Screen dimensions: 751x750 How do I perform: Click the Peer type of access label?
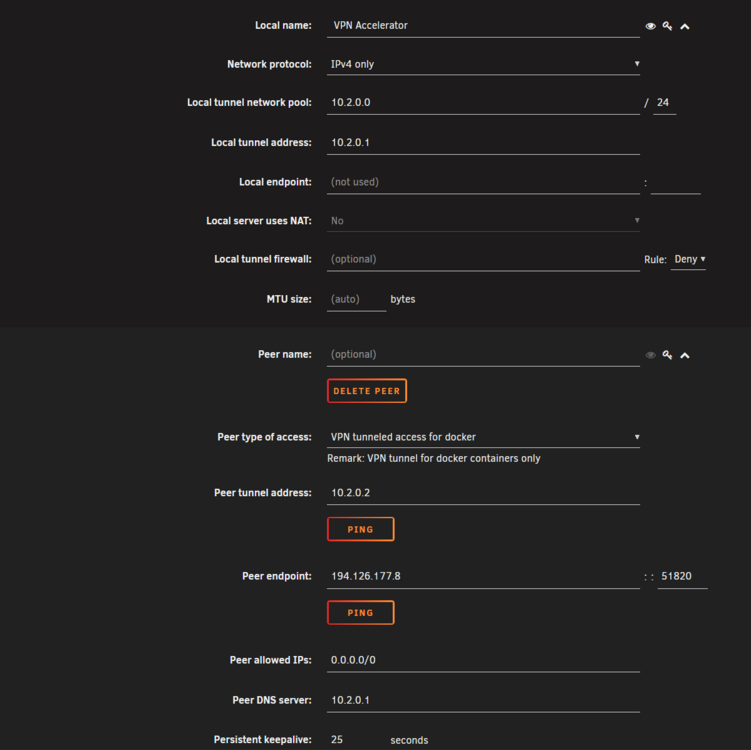[x=264, y=437]
